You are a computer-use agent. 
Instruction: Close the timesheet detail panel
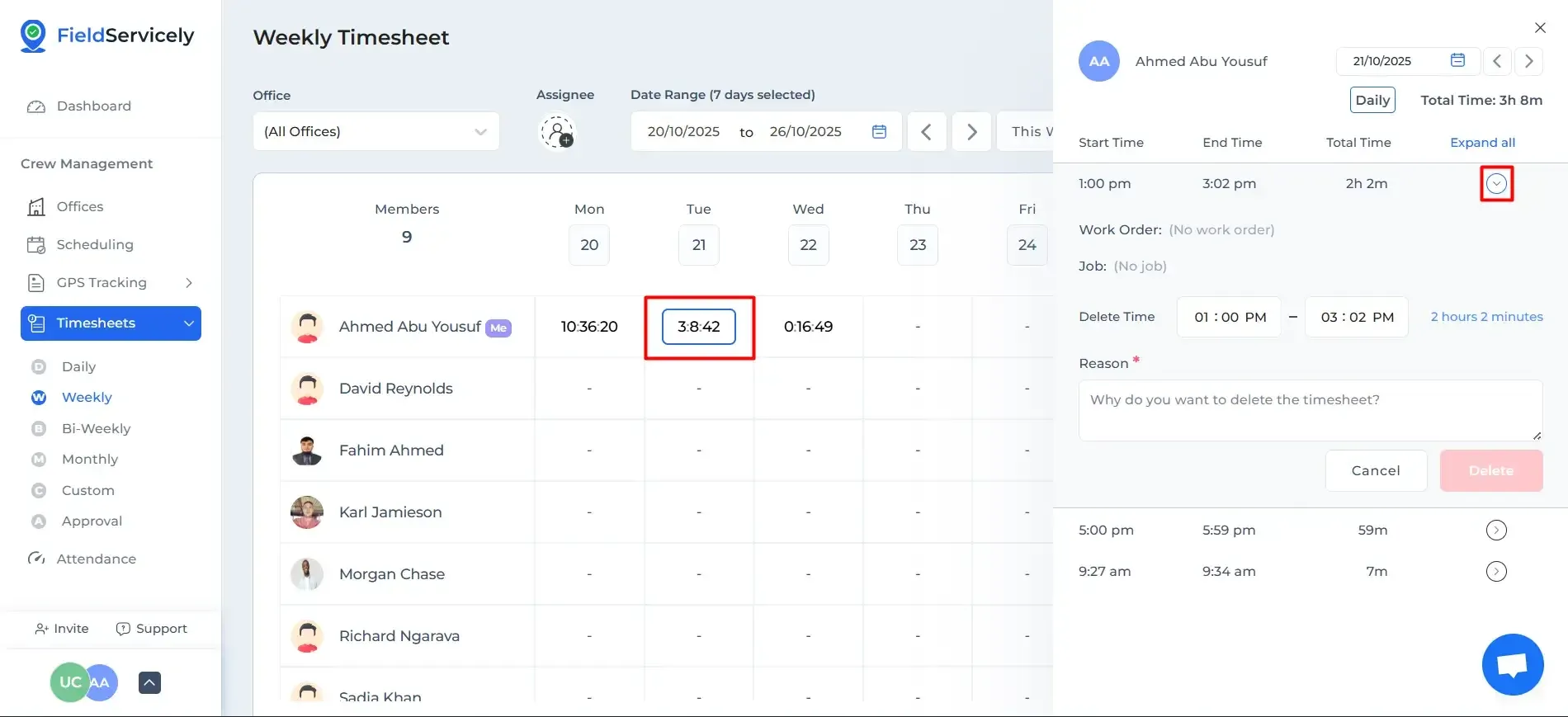pyautogui.click(x=1539, y=28)
